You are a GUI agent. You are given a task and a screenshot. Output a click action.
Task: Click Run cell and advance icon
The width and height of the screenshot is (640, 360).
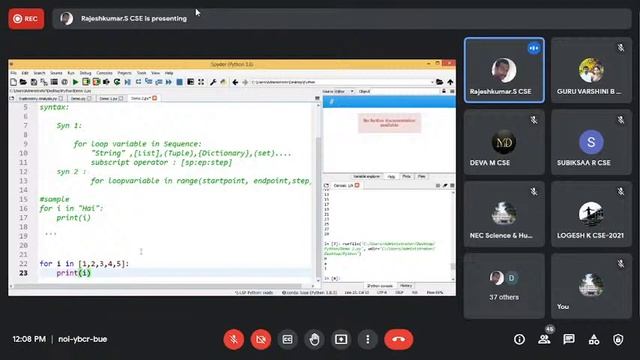[x=96, y=82]
